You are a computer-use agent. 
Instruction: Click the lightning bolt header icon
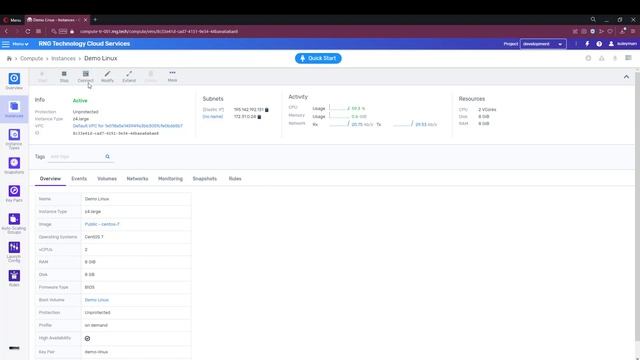[587, 44]
